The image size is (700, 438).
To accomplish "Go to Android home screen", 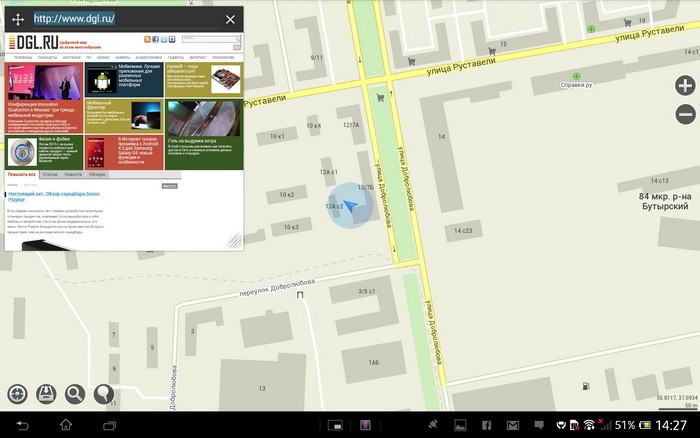I will tap(66, 426).
